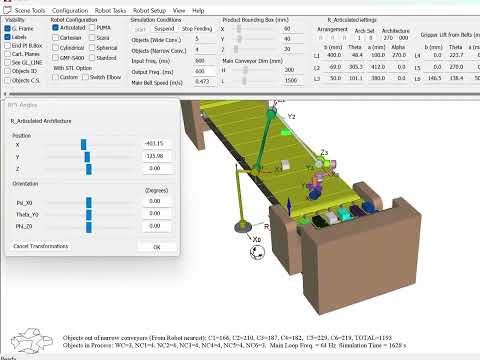Click the folded-shape logo in the bottom-left corner
Viewport: 480px width, 360px height.
(x=31, y=340)
